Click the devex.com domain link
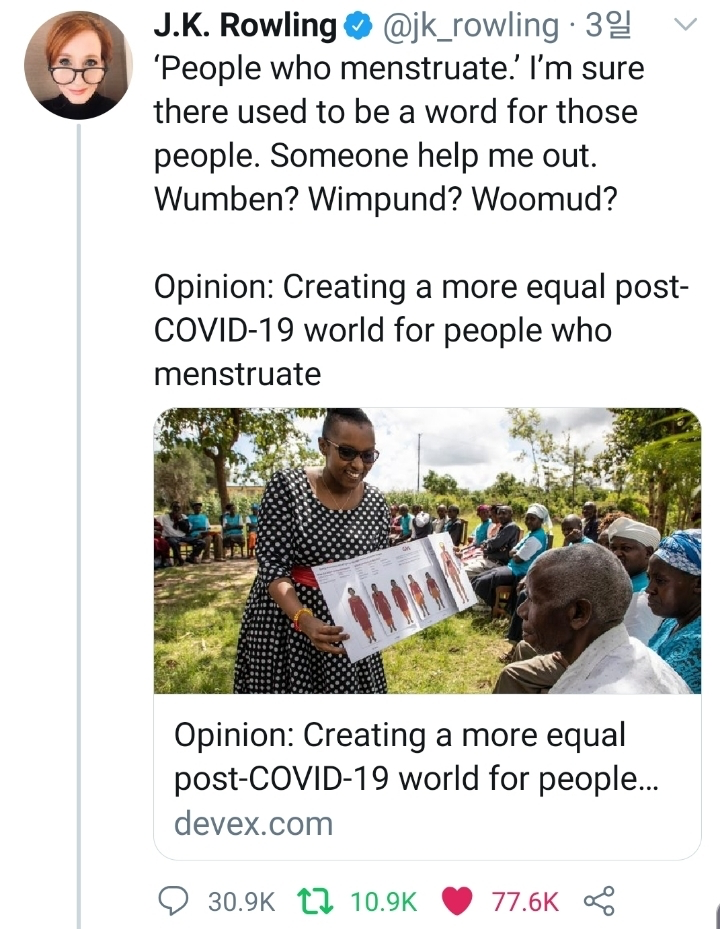Image resolution: width=720 pixels, height=929 pixels. tap(254, 824)
